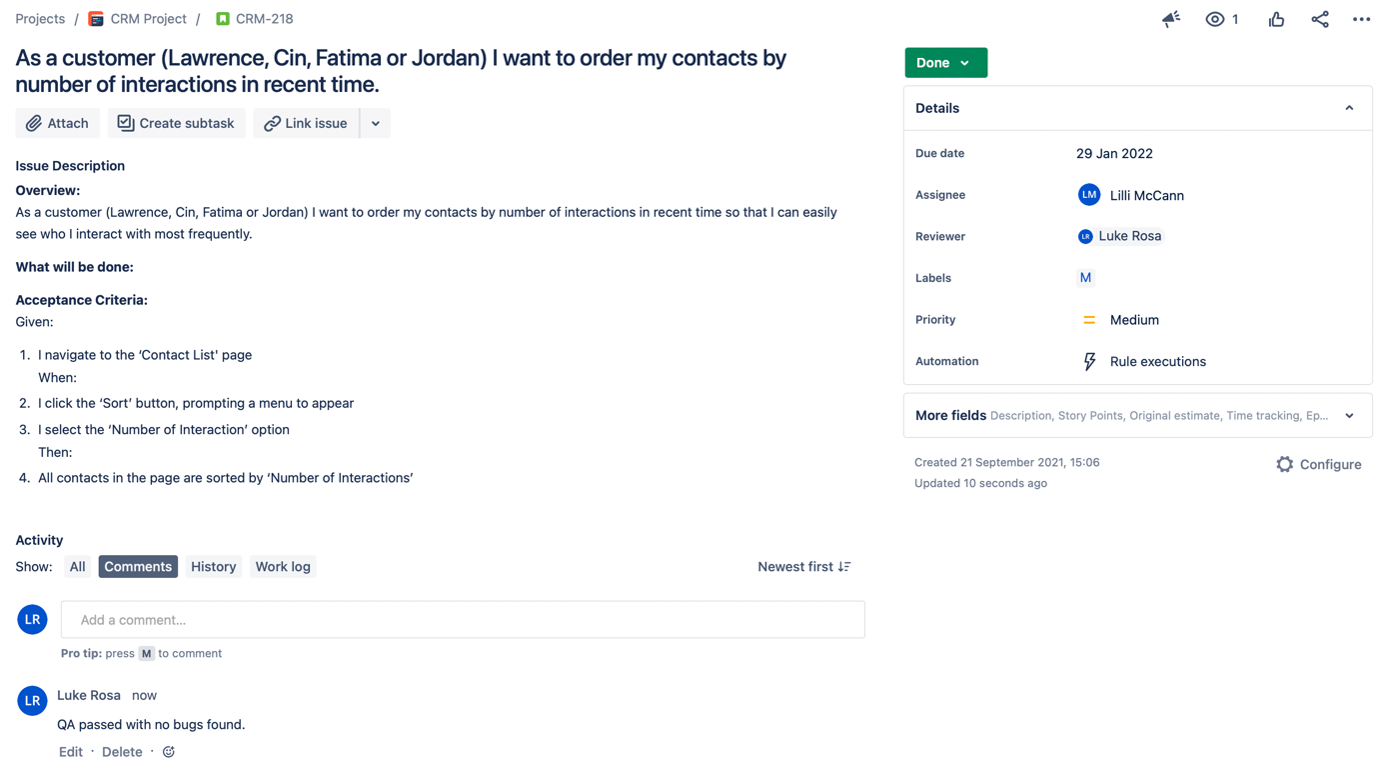Show All activity
Screen dimensions: 1384x776
click(77, 567)
